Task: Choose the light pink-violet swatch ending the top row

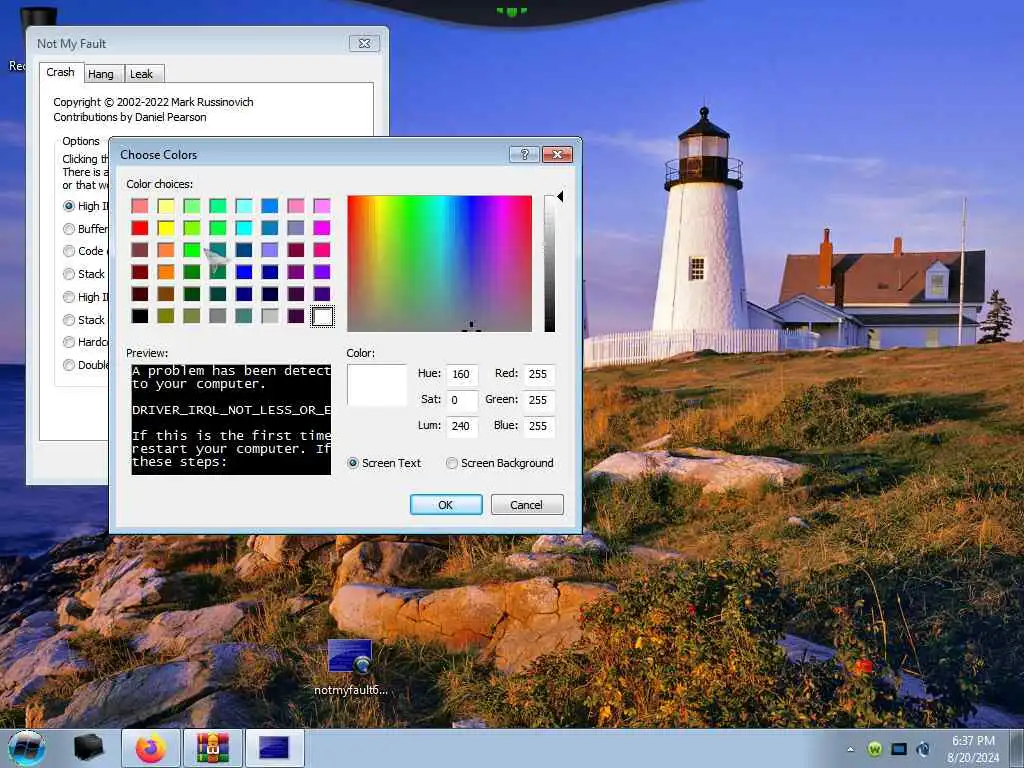Action: click(x=322, y=206)
